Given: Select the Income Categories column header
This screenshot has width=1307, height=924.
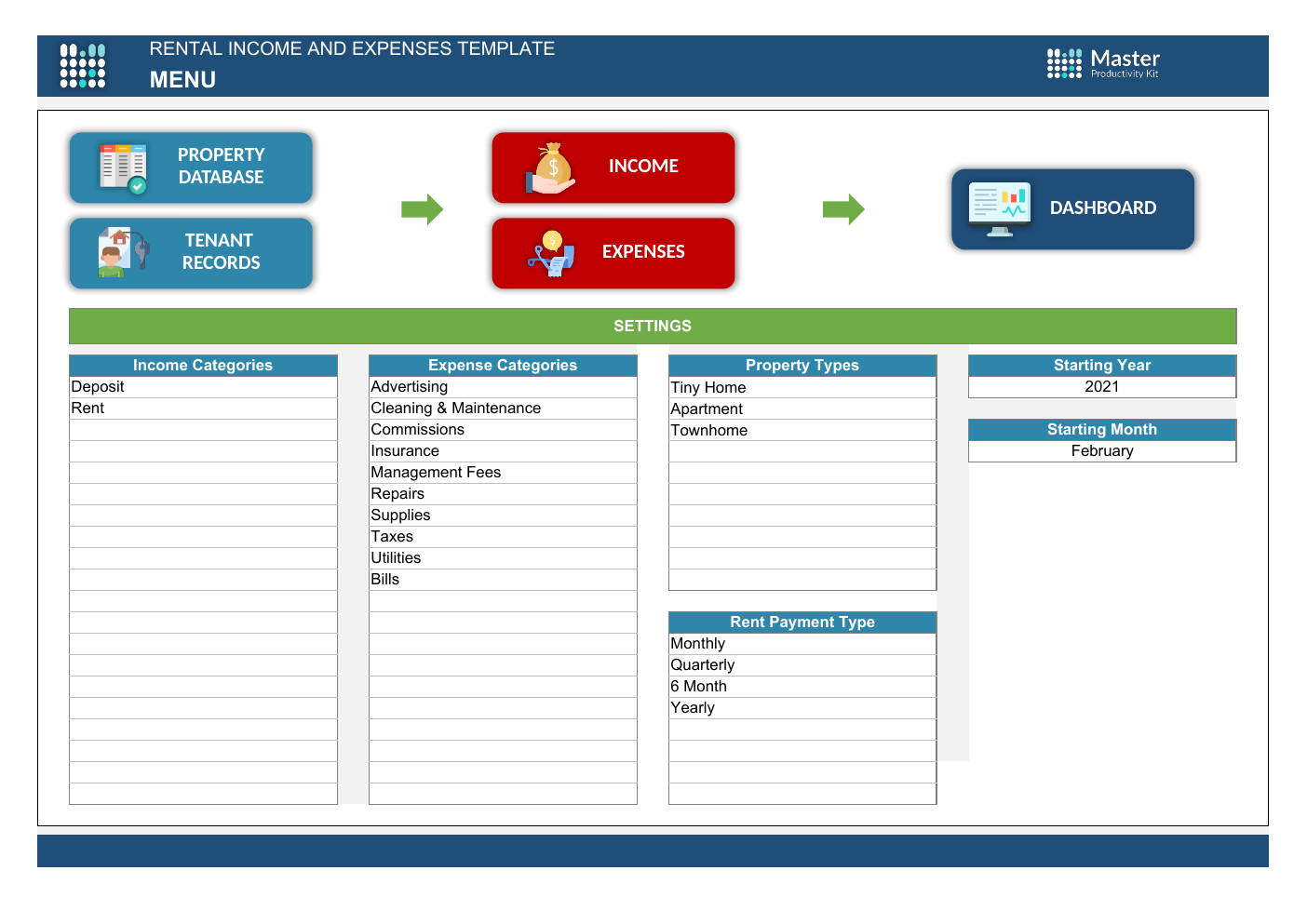Looking at the screenshot, I should tap(203, 366).
